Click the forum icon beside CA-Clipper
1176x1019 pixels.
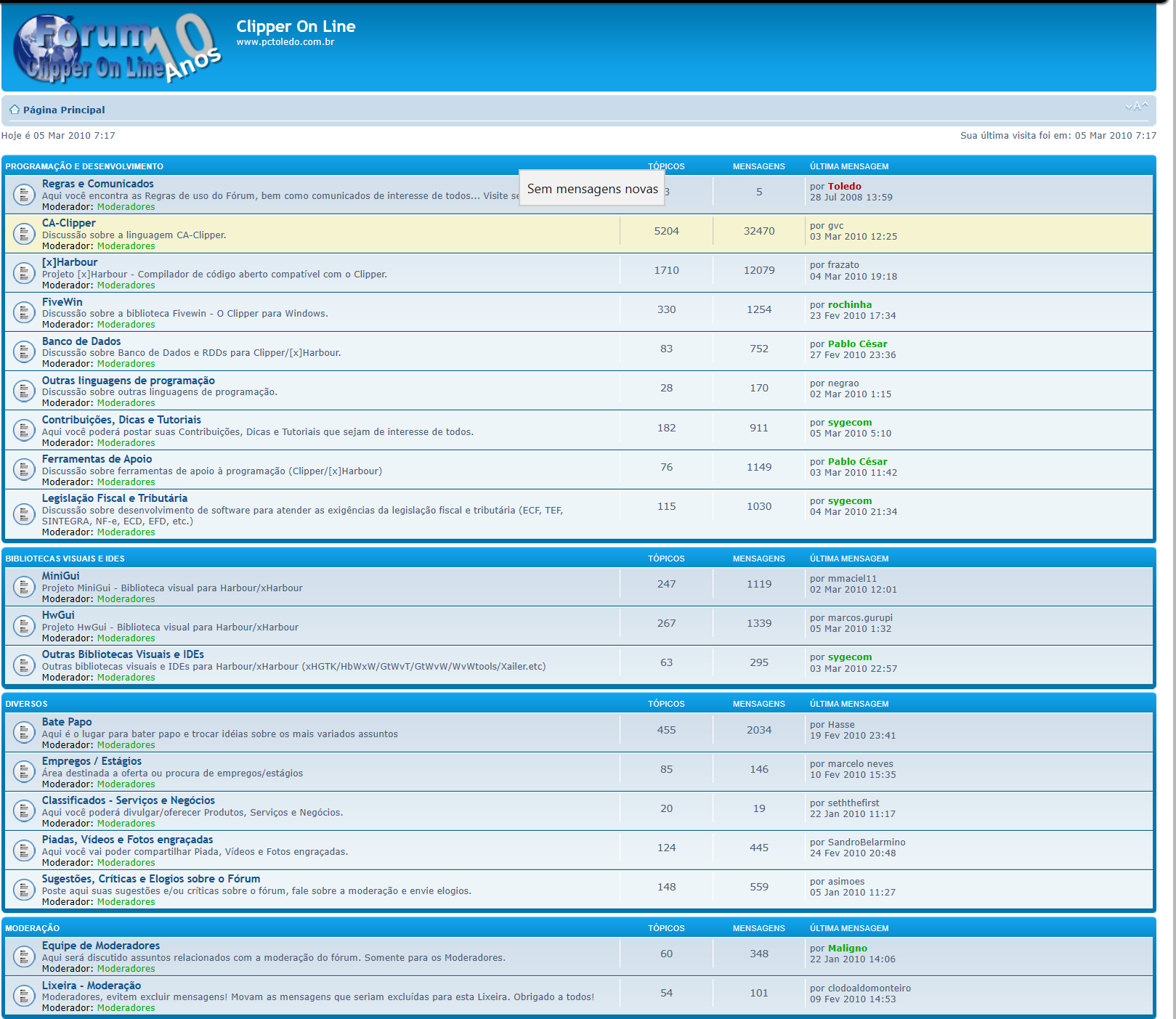[24, 233]
